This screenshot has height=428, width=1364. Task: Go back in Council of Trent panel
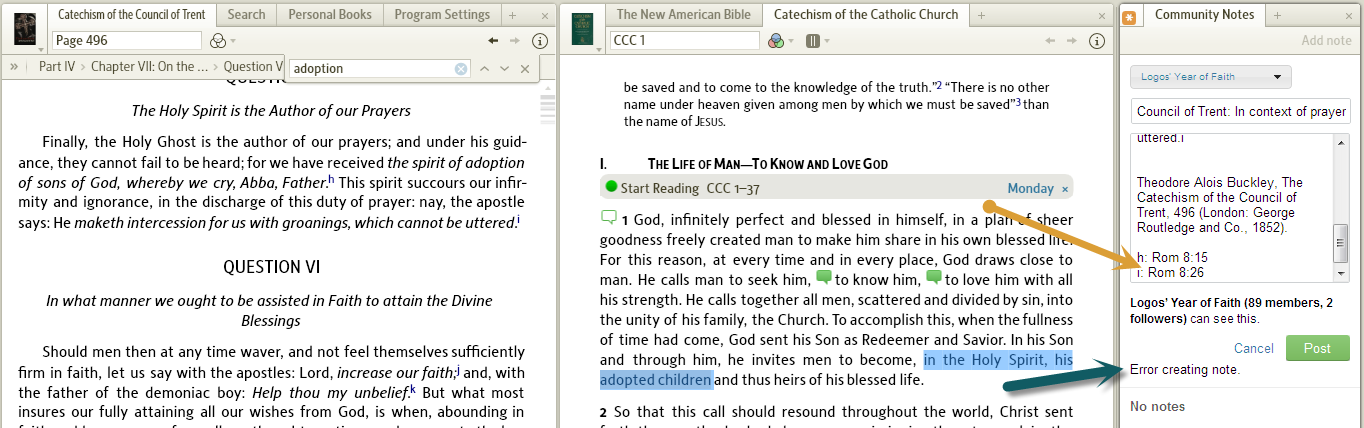click(x=492, y=41)
